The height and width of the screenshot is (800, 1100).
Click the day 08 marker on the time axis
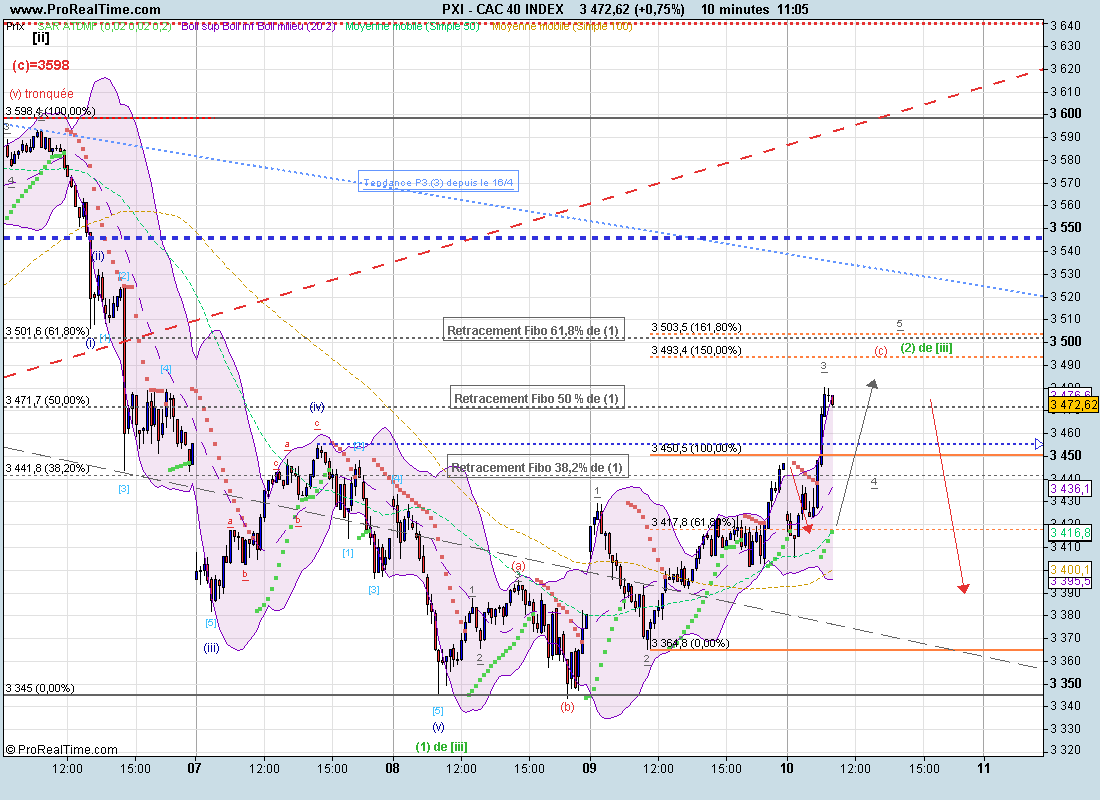click(x=392, y=767)
